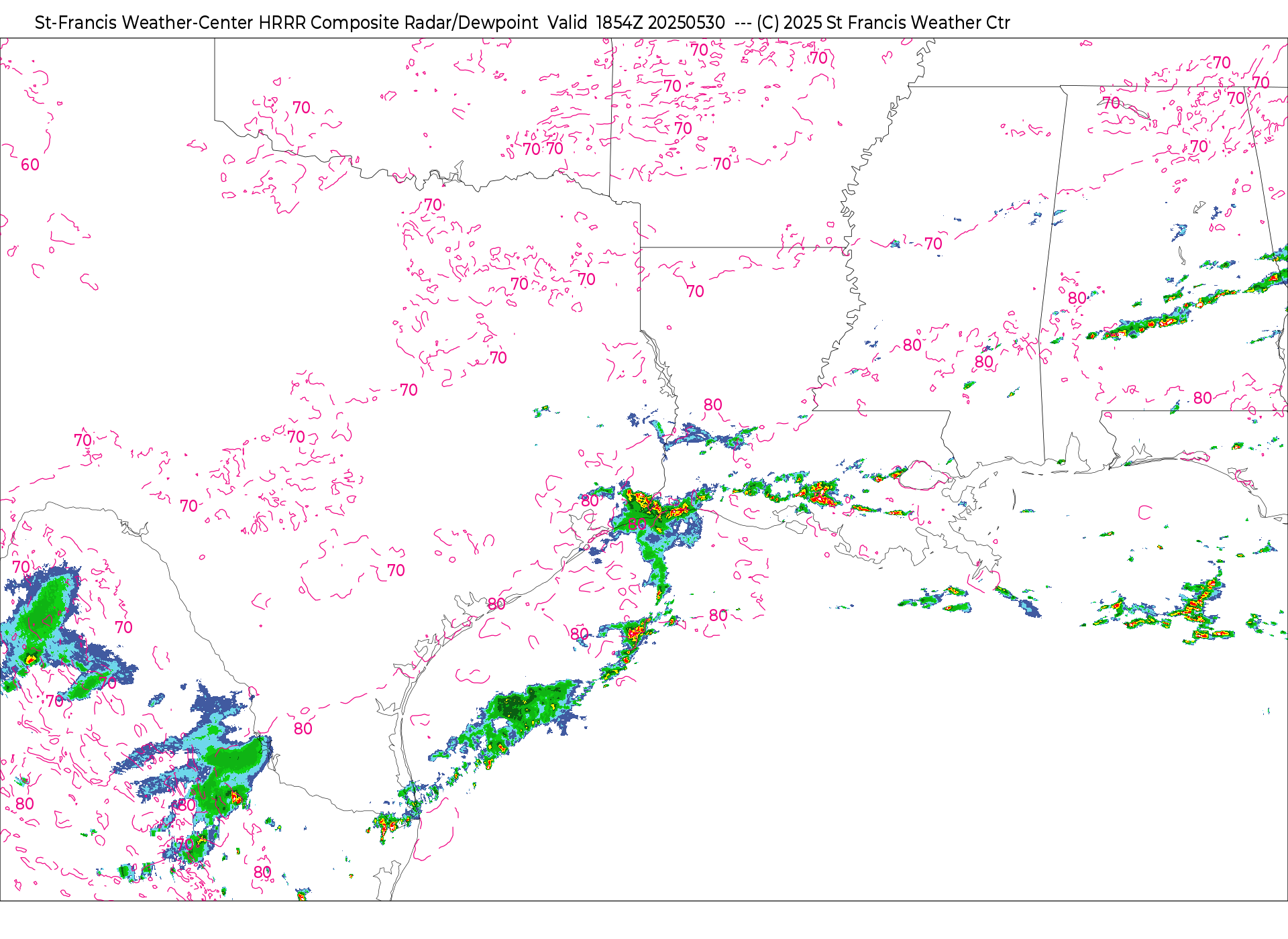Click the 'Valid 1854Z 20250530' timestamp
Screen dimensions: 1288x939
(636, 23)
